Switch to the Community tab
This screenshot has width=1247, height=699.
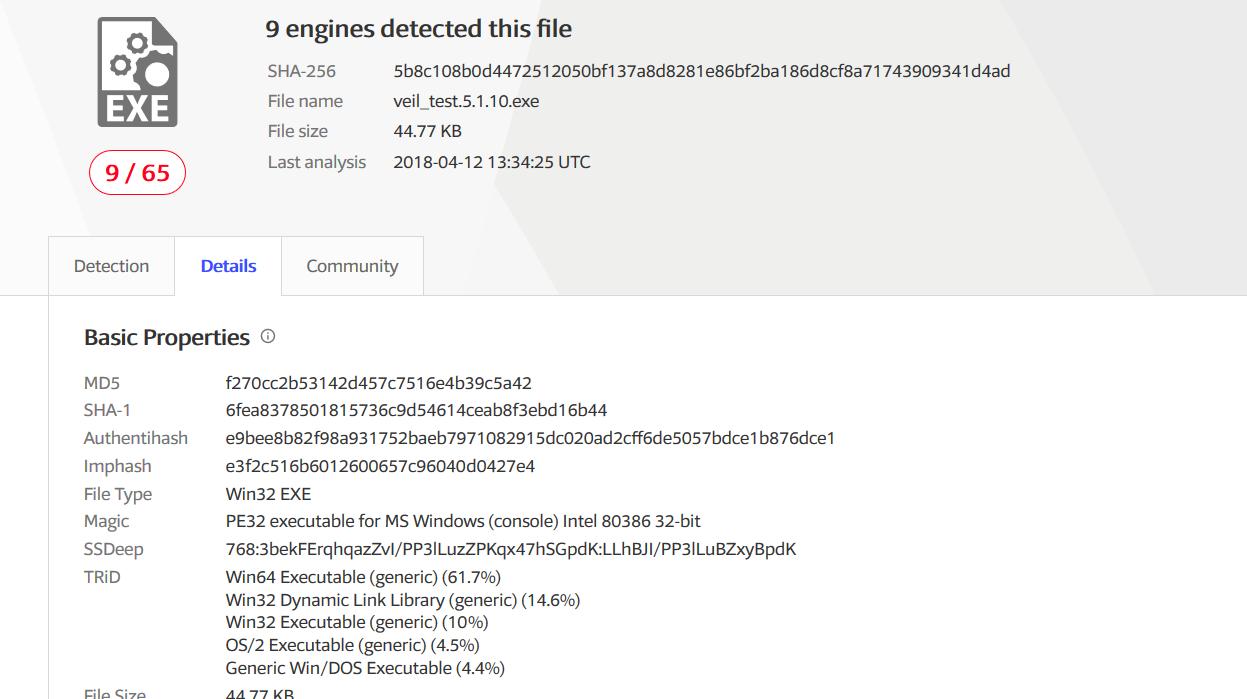352,266
